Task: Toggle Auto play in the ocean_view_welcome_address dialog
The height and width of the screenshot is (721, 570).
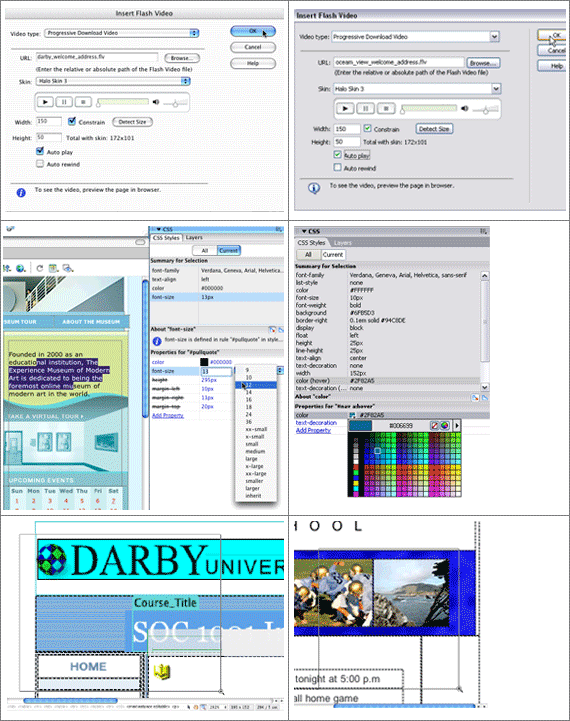Action: point(337,154)
